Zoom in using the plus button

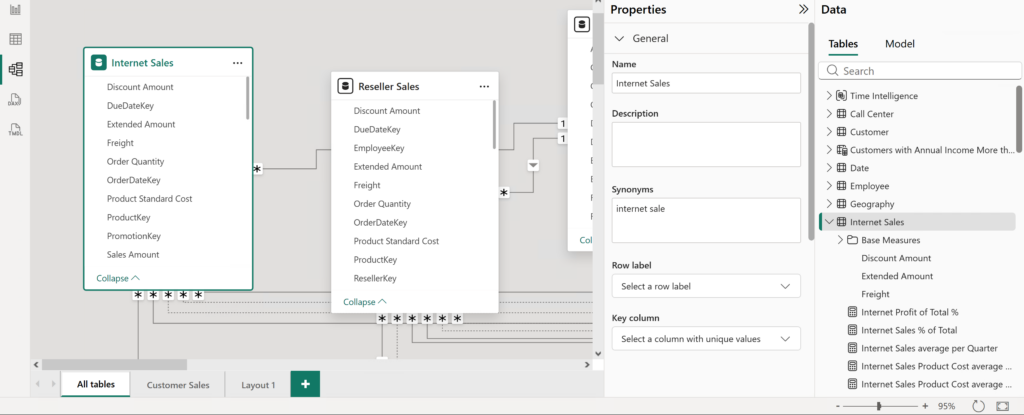925,406
